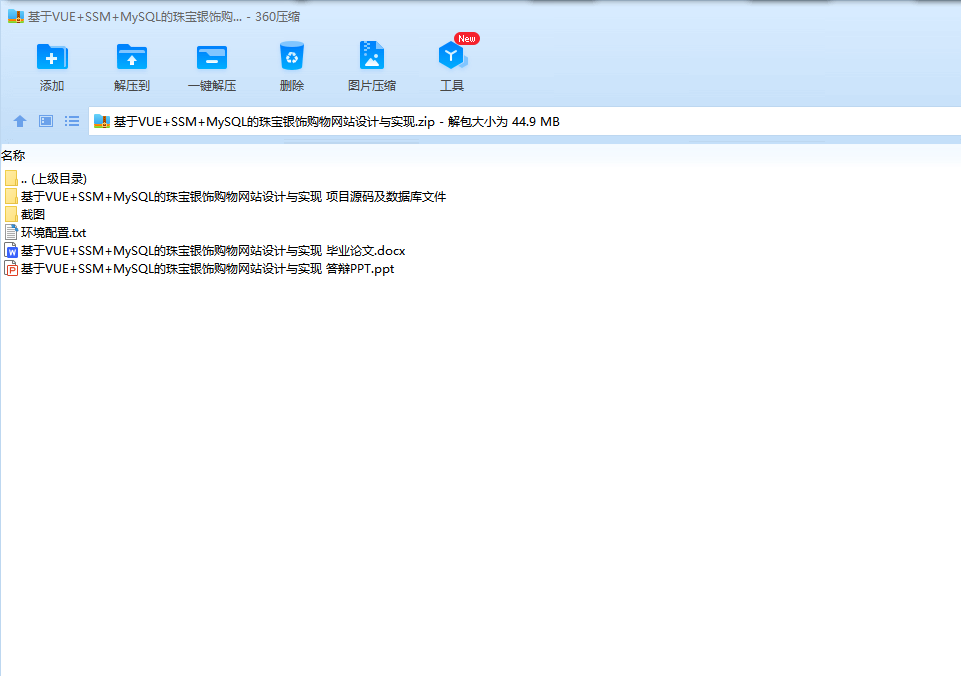Viewport: 961px width, 676px height.
Task: Click the archive path field
Action: pos(525,121)
